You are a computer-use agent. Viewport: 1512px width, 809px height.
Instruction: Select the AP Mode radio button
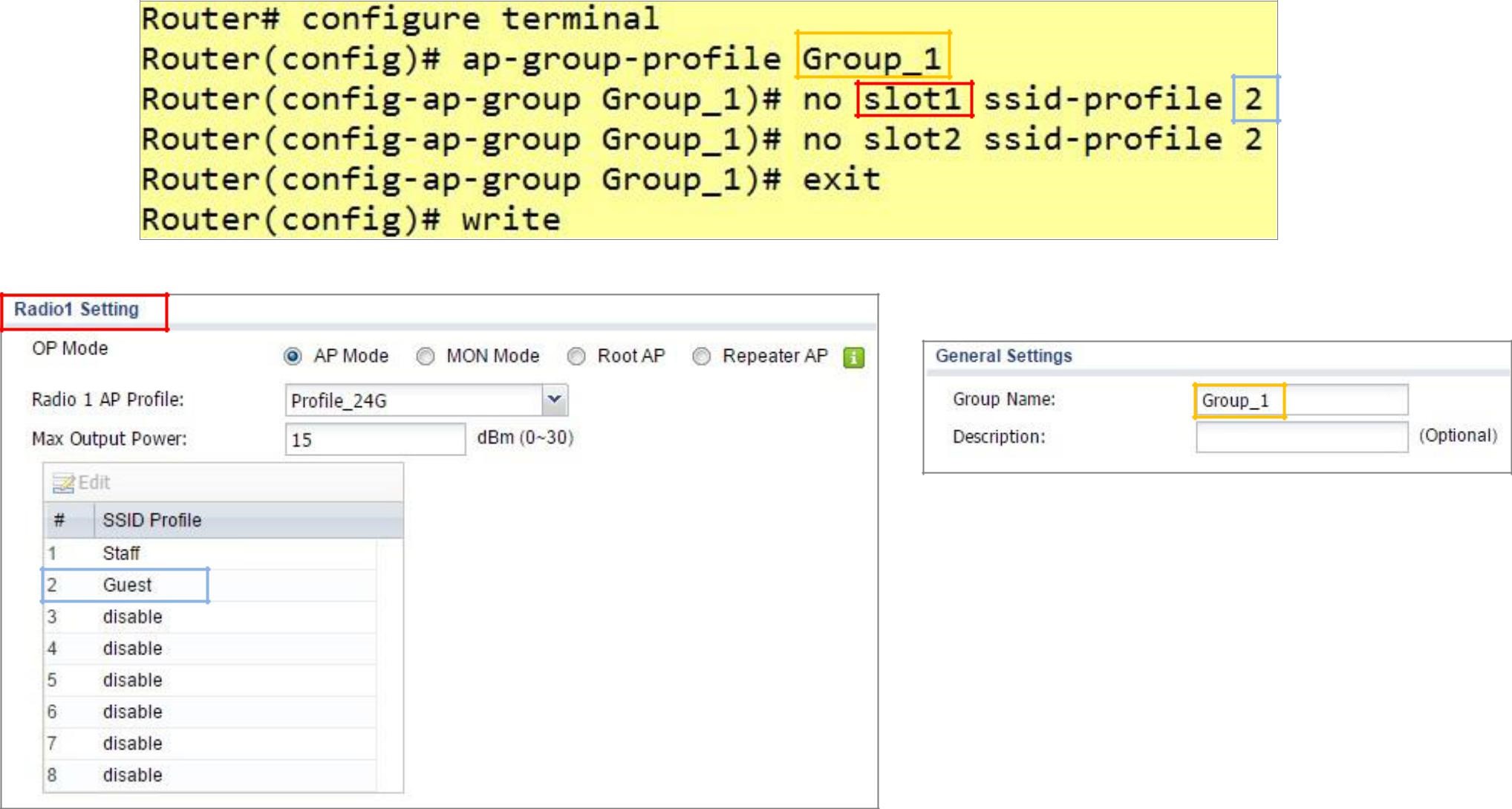(293, 357)
